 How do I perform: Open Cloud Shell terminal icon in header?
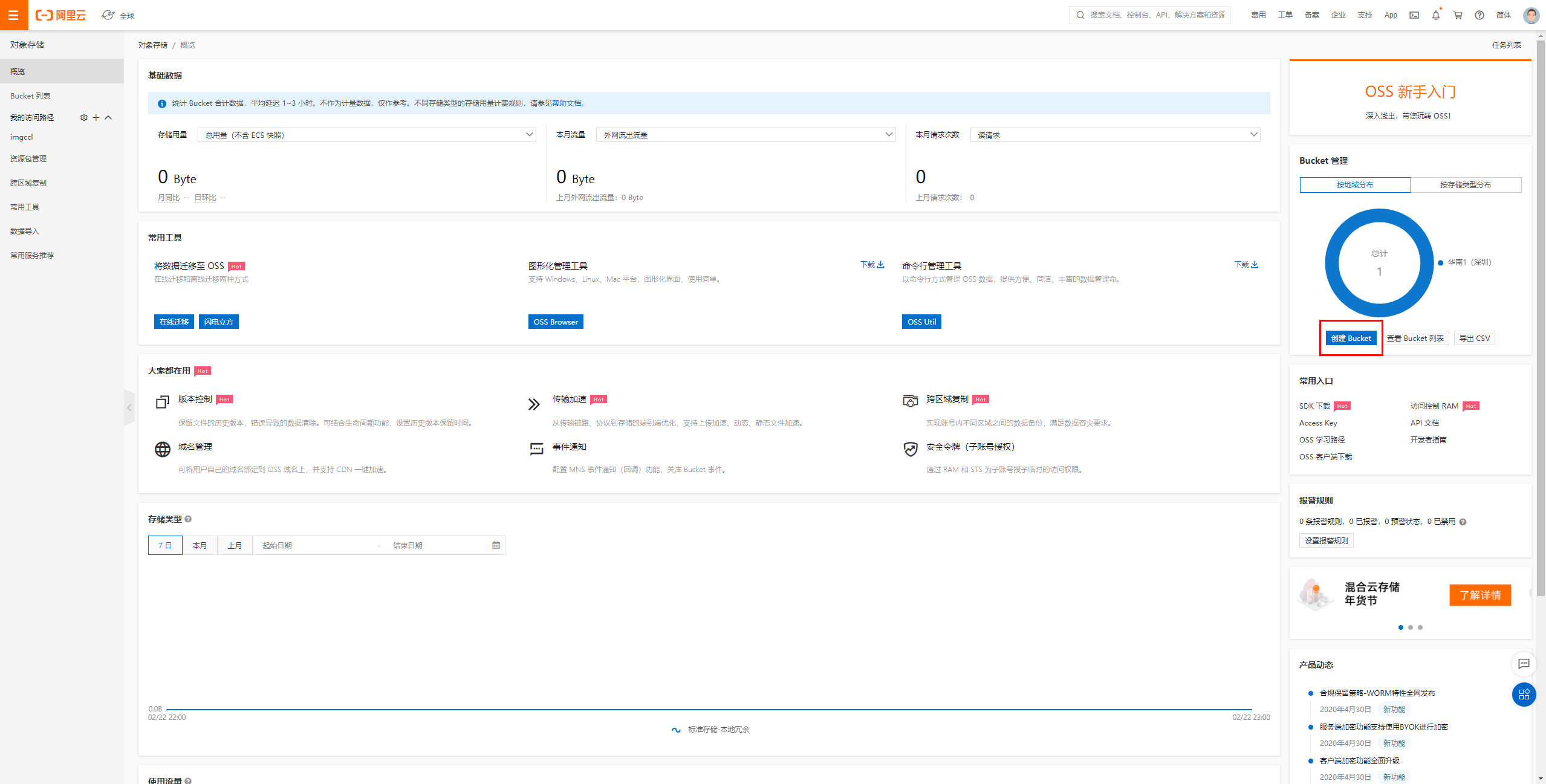tap(1414, 15)
